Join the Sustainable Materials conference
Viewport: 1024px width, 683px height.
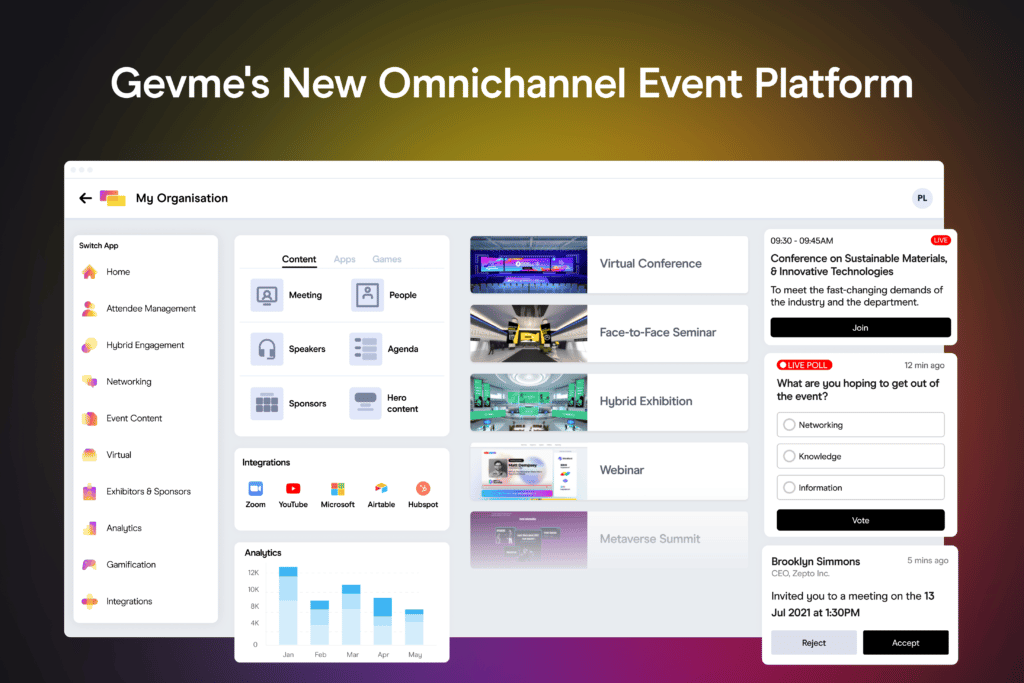[860, 327]
